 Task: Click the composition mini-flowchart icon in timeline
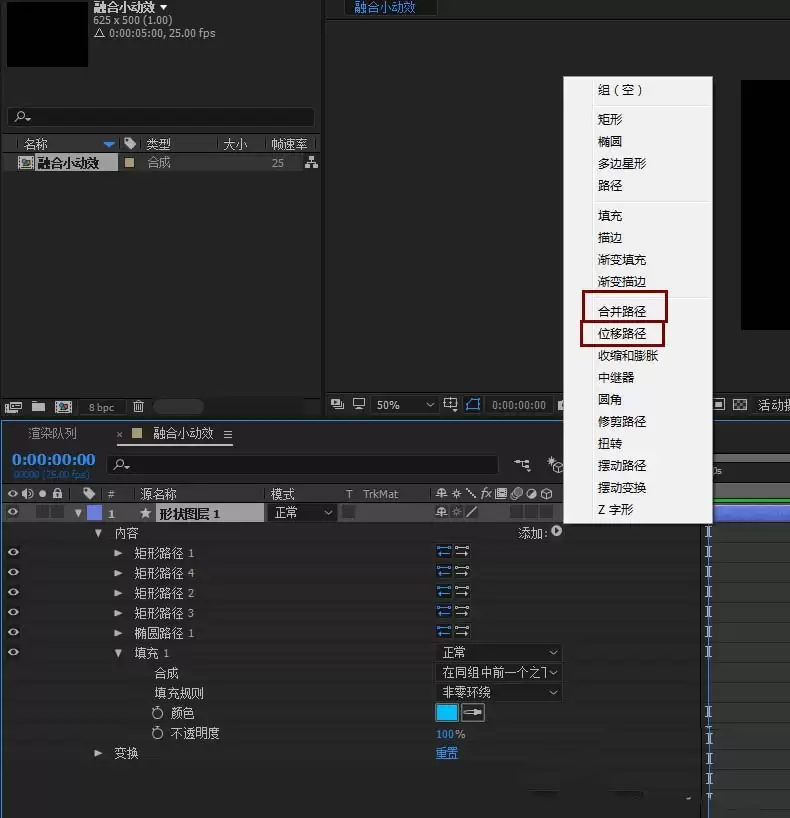[522, 464]
